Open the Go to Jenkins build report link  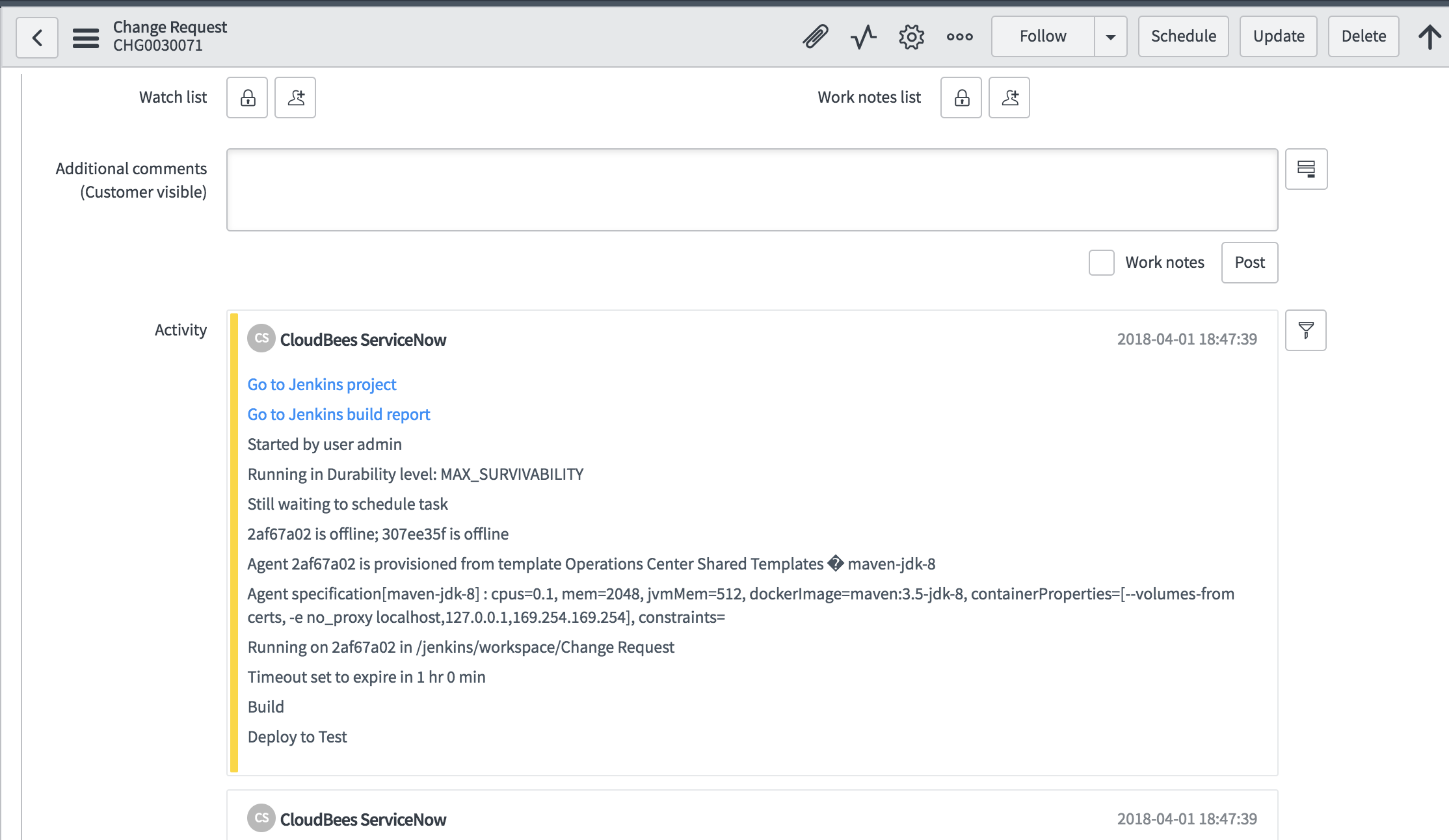(339, 414)
